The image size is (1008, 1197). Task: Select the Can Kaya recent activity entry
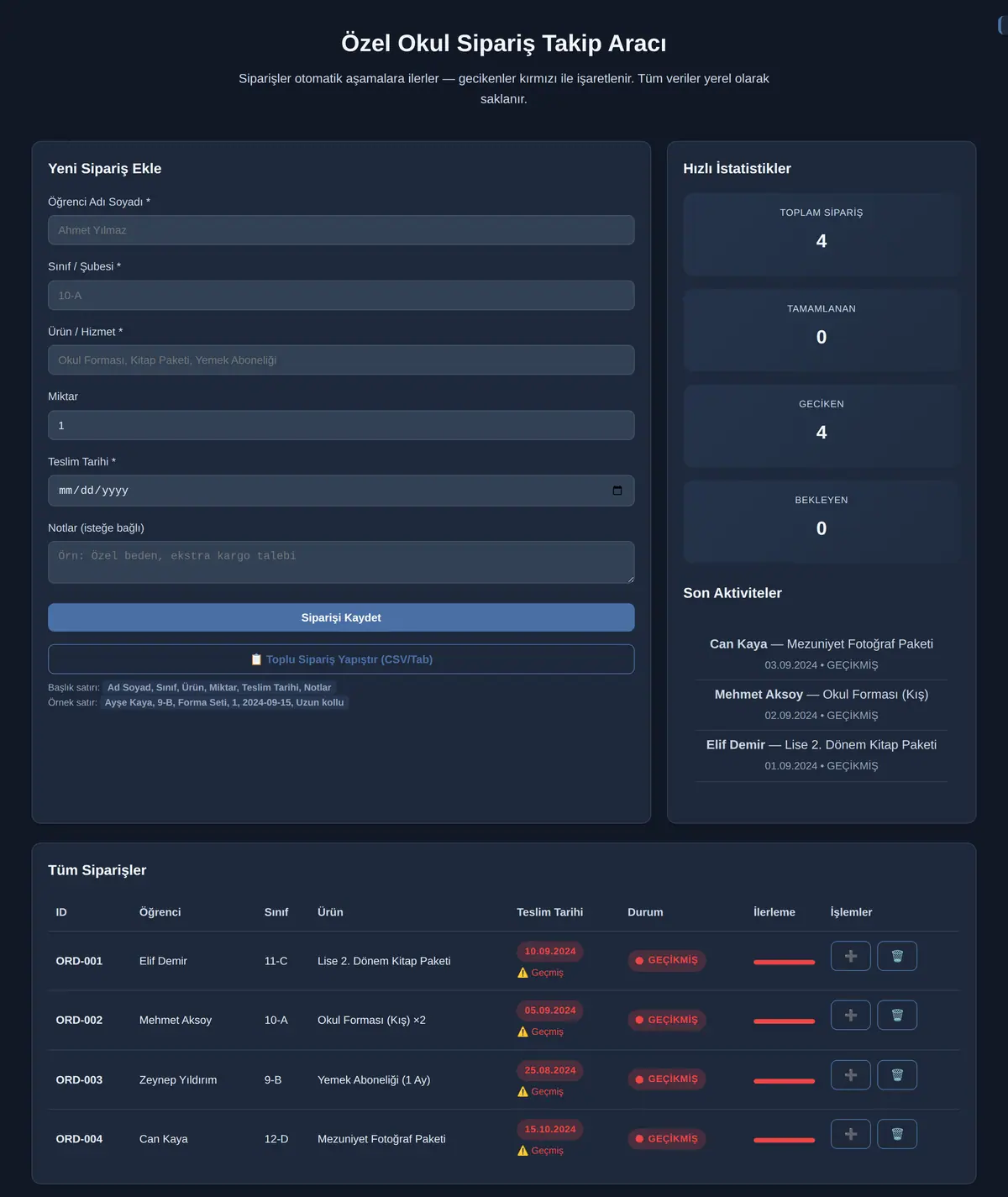click(822, 654)
